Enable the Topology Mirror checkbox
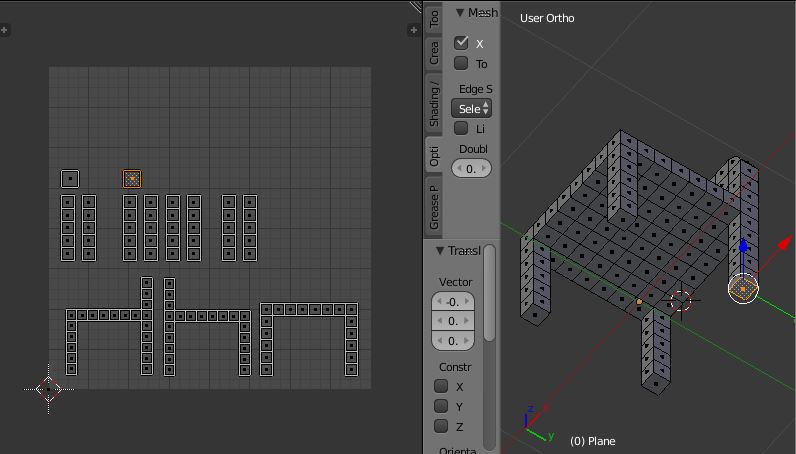The width and height of the screenshot is (796, 454). (x=461, y=63)
